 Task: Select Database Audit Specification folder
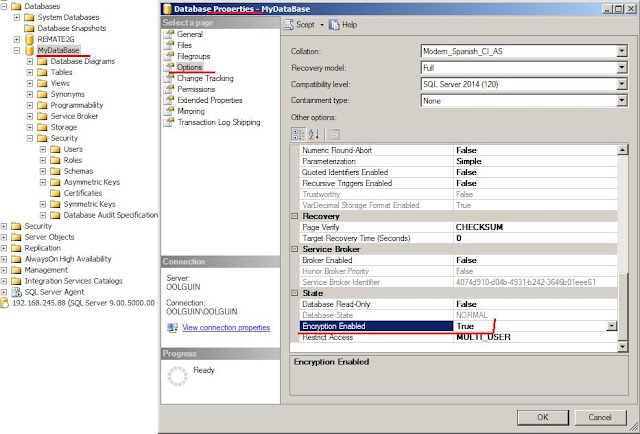click(x=111, y=216)
